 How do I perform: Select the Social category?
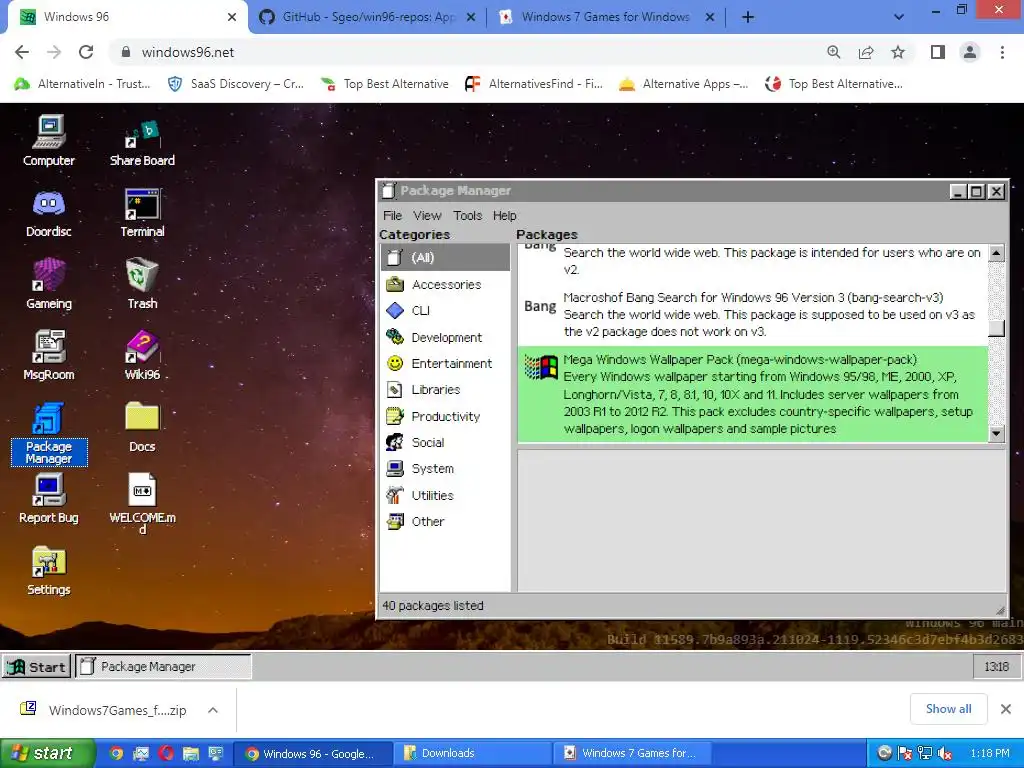tap(445, 442)
